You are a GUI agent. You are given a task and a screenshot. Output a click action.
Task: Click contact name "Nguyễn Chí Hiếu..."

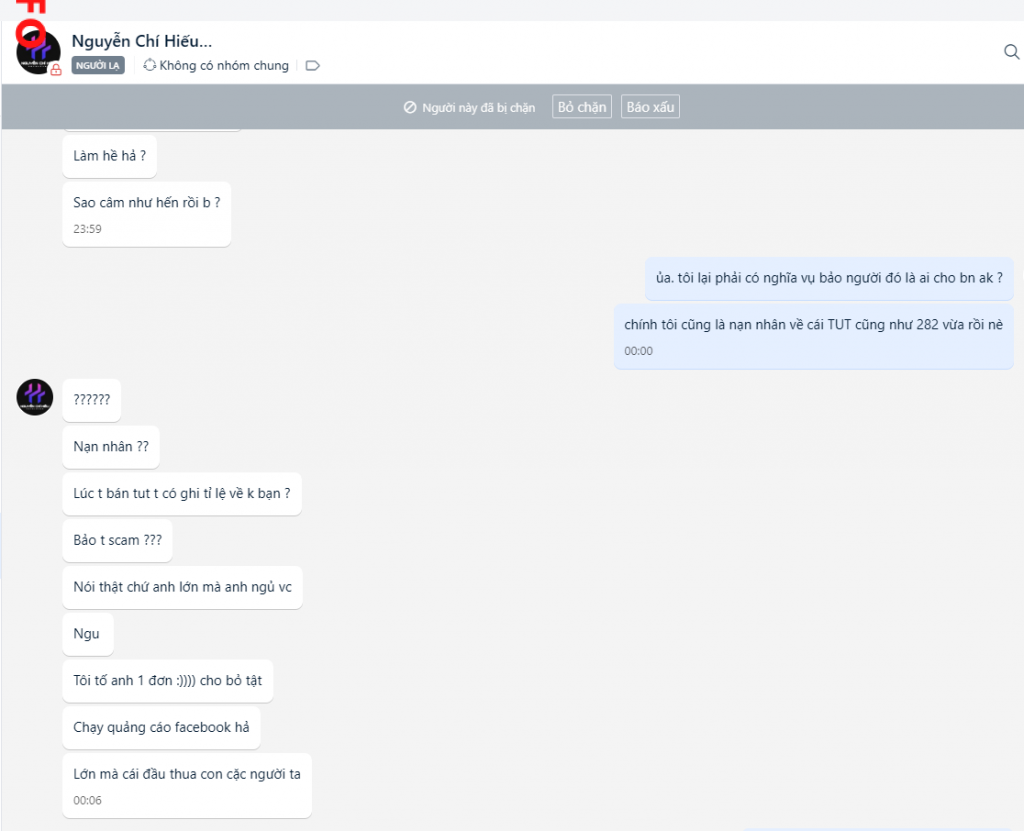141,41
